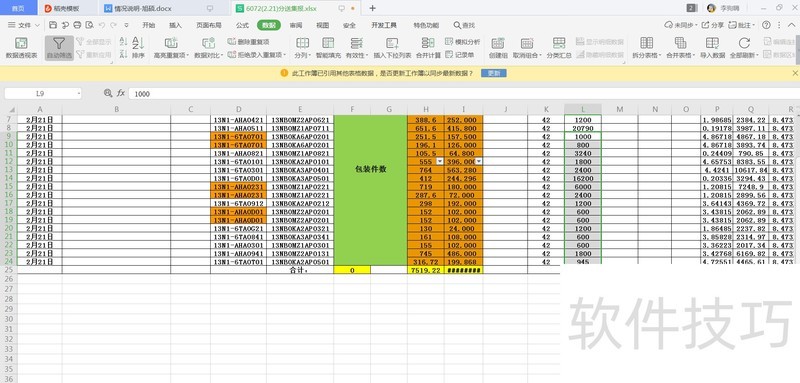Select the 合计 total label cell
The width and height of the screenshot is (800, 383).
tap(299, 270)
